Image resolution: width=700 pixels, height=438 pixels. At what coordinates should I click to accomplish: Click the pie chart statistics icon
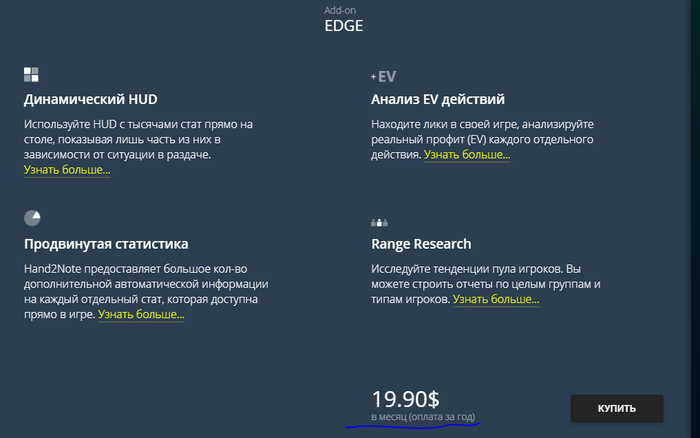[x=31, y=217]
